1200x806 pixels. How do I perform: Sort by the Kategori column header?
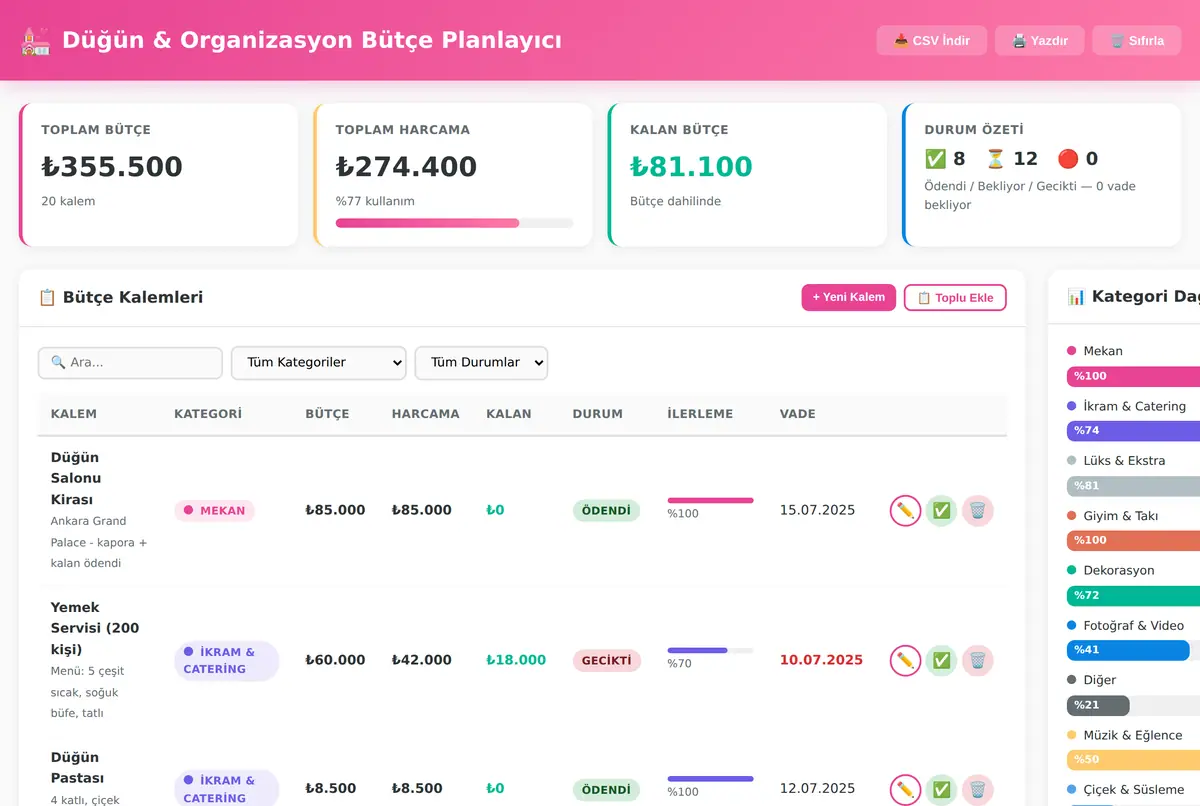[208, 414]
